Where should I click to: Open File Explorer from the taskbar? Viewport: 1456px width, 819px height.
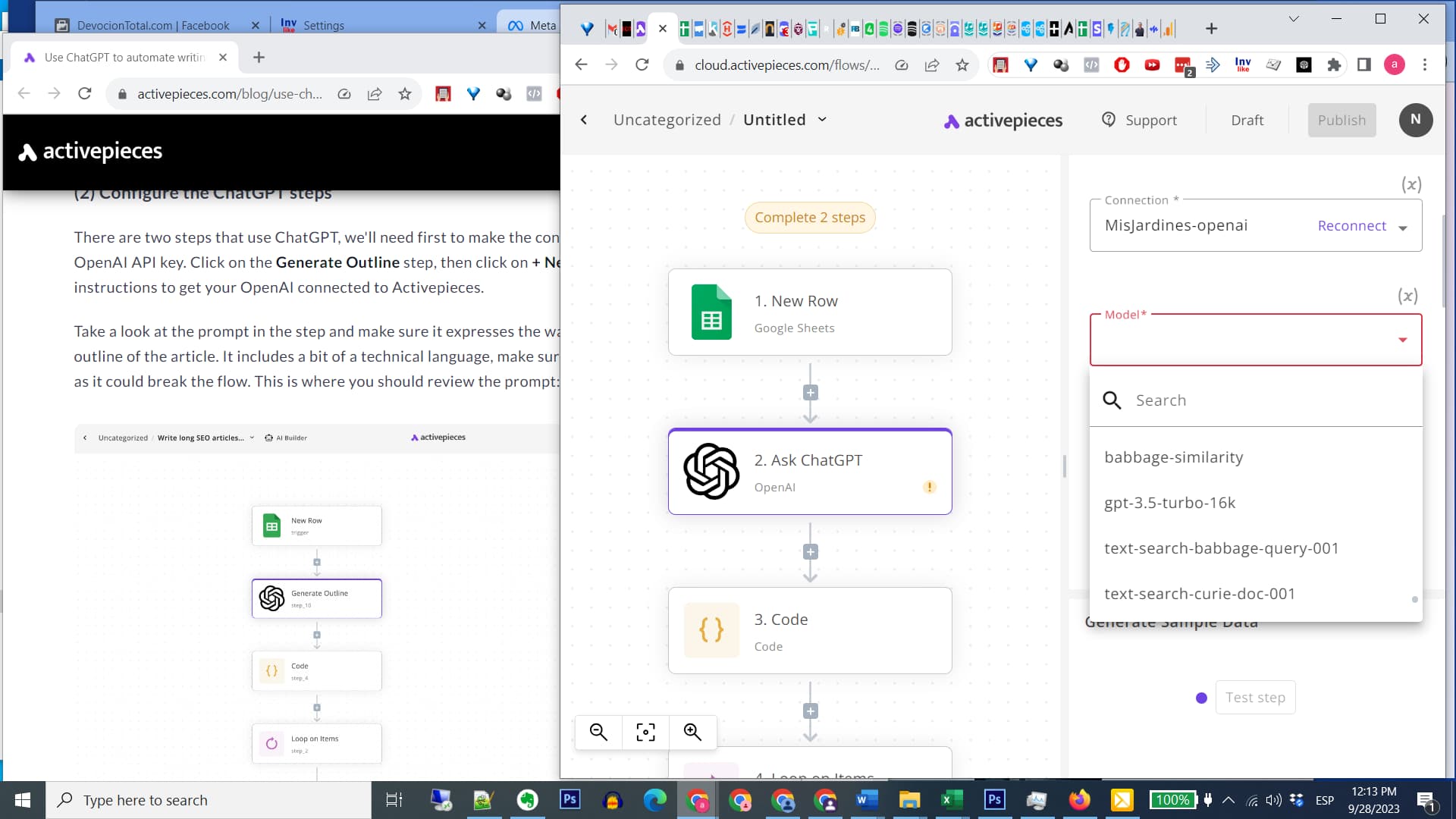[x=909, y=800]
